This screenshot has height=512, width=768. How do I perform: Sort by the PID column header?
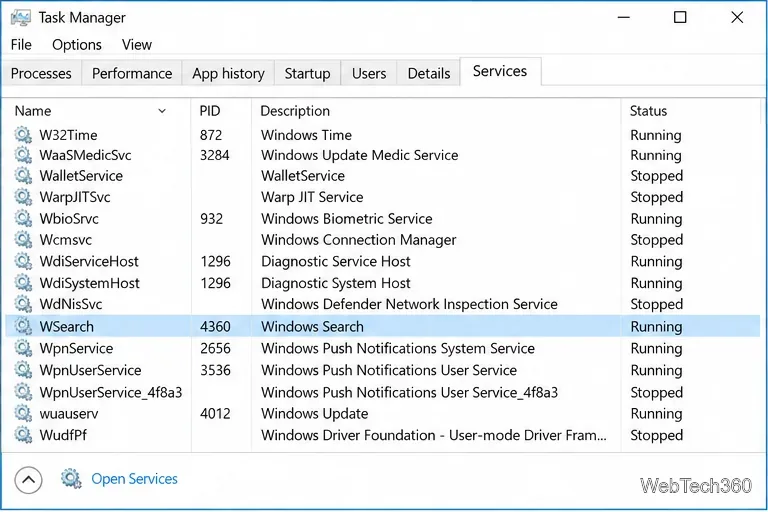(x=221, y=111)
